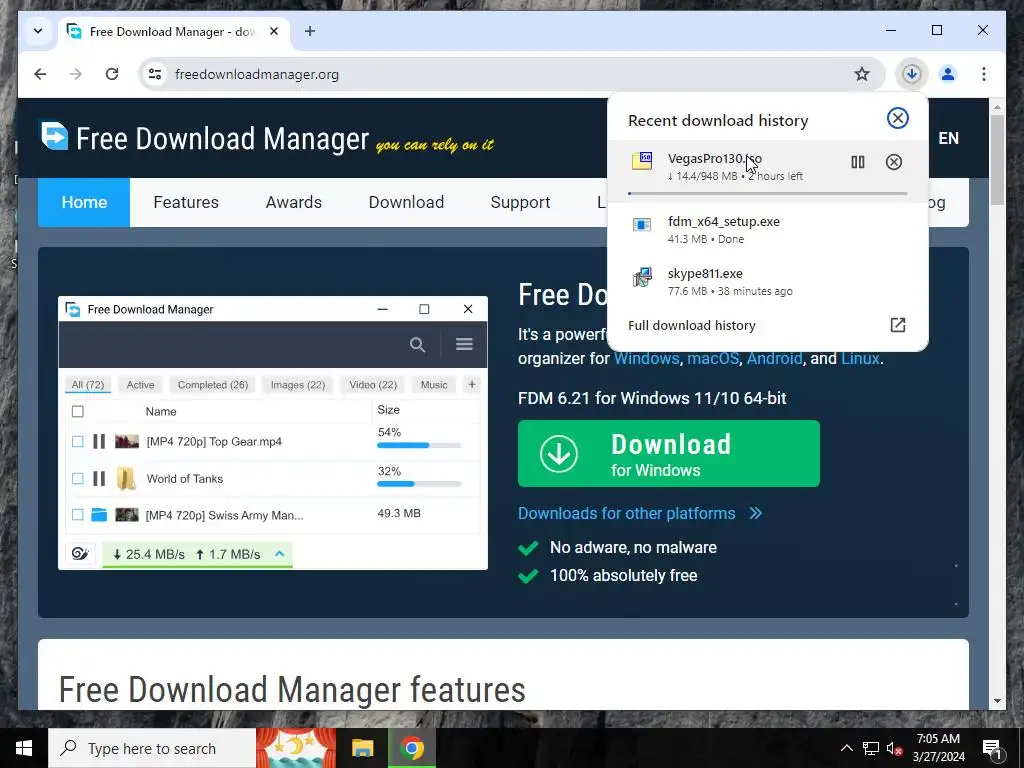Click the green Download for Windows button

pyautogui.click(x=669, y=453)
